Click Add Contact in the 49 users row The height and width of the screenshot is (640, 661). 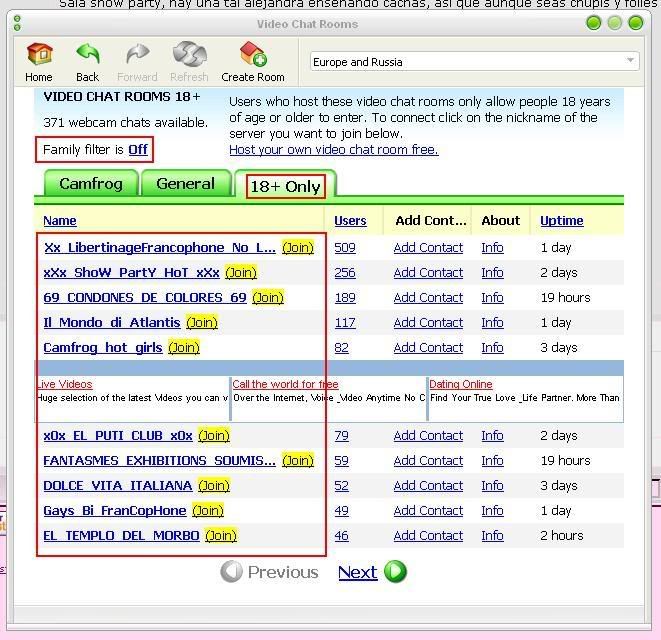point(428,511)
